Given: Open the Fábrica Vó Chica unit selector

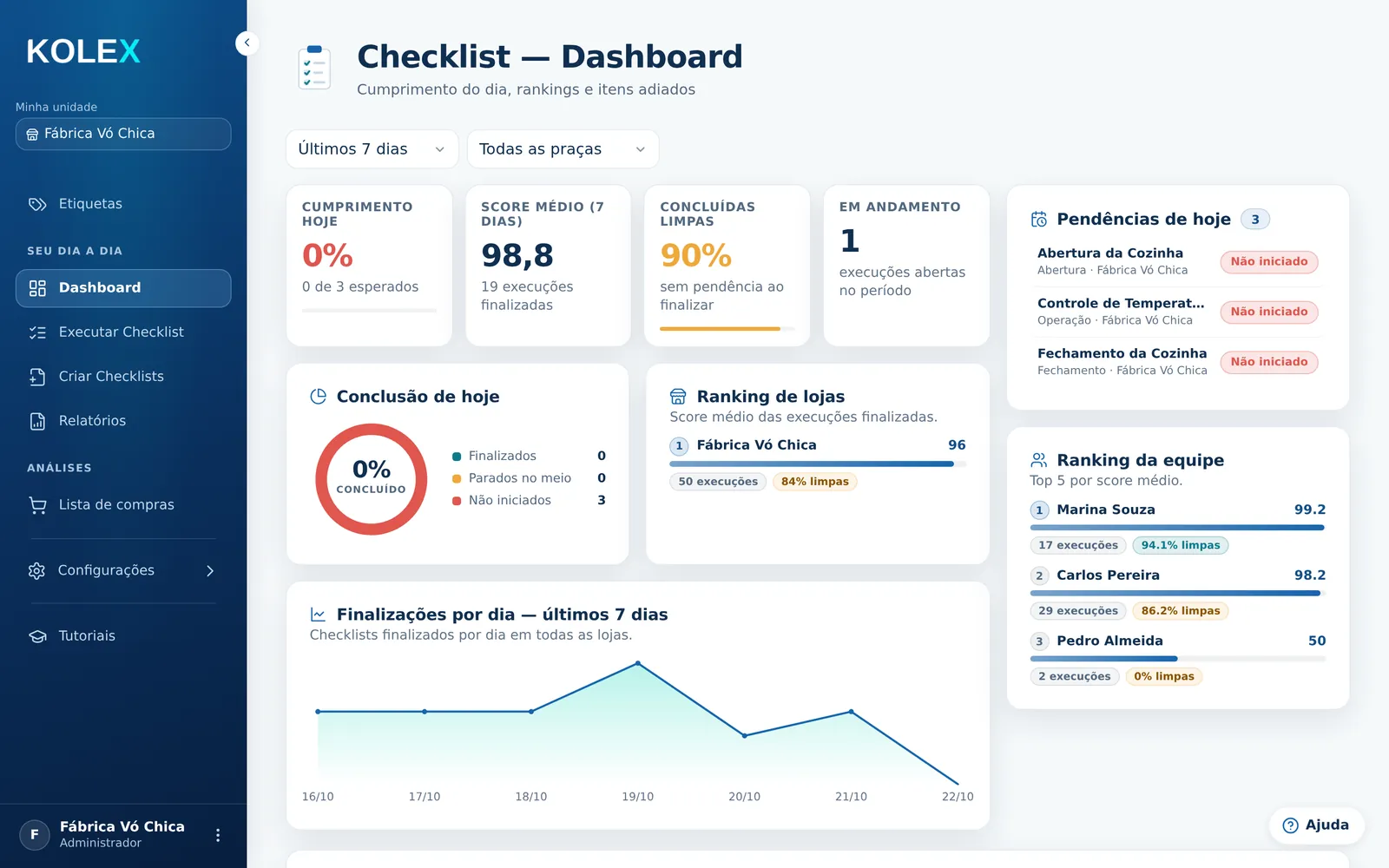Looking at the screenshot, I should (123, 134).
